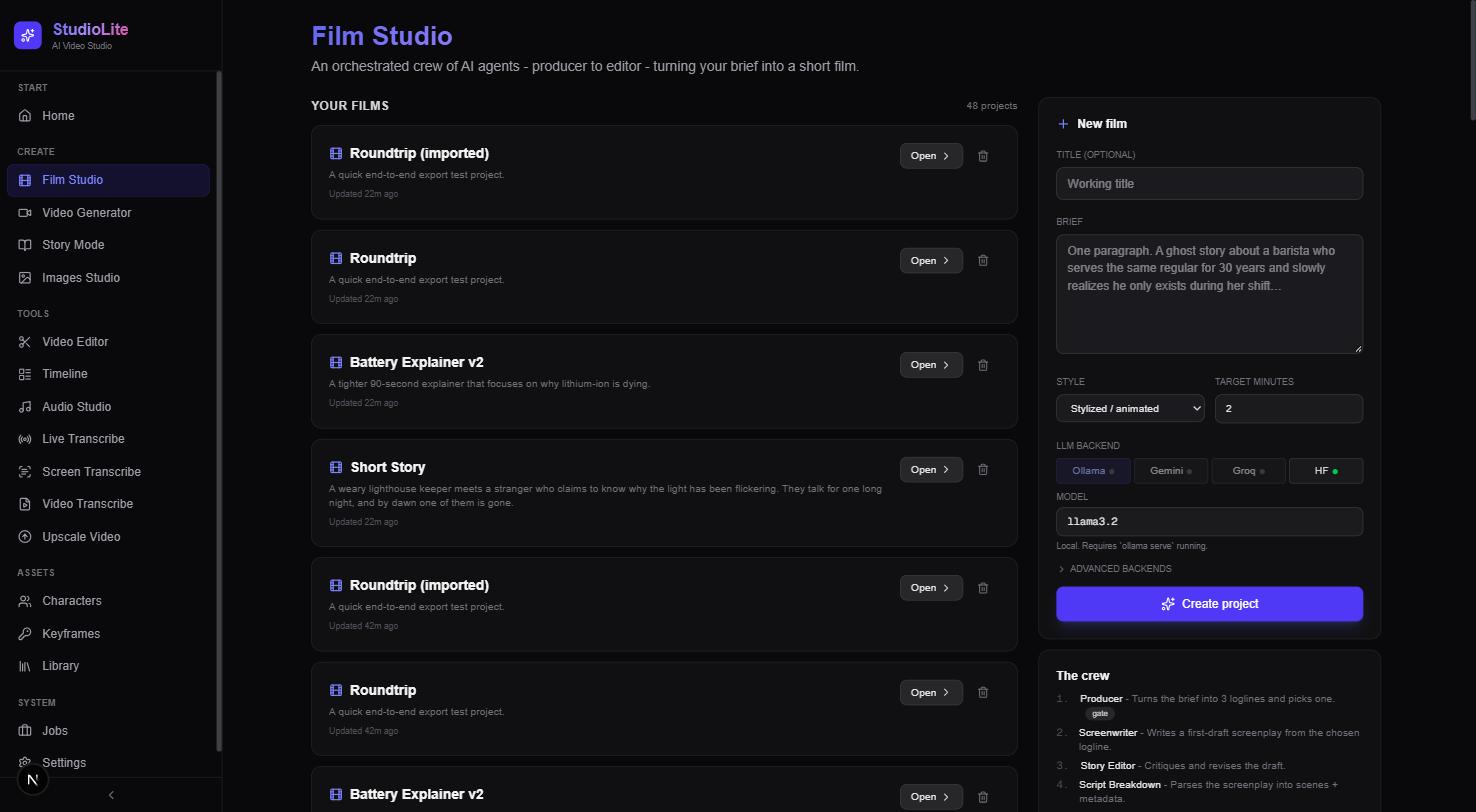Image resolution: width=1476 pixels, height=812 pixels.
Task: Open Jobs system page
Action: click(108, 731)
